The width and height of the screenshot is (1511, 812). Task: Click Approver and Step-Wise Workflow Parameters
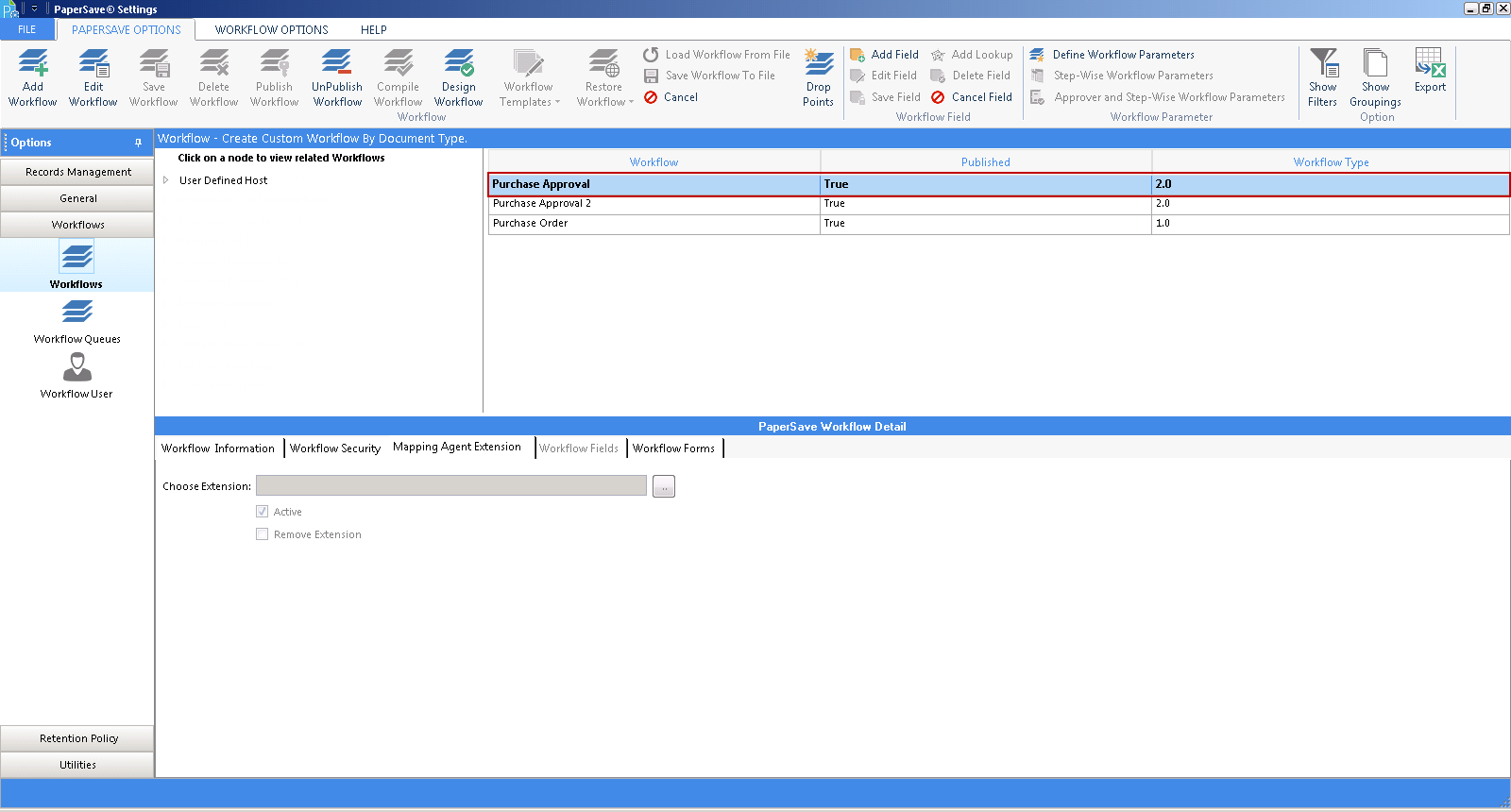click(x=1158, y=97)
